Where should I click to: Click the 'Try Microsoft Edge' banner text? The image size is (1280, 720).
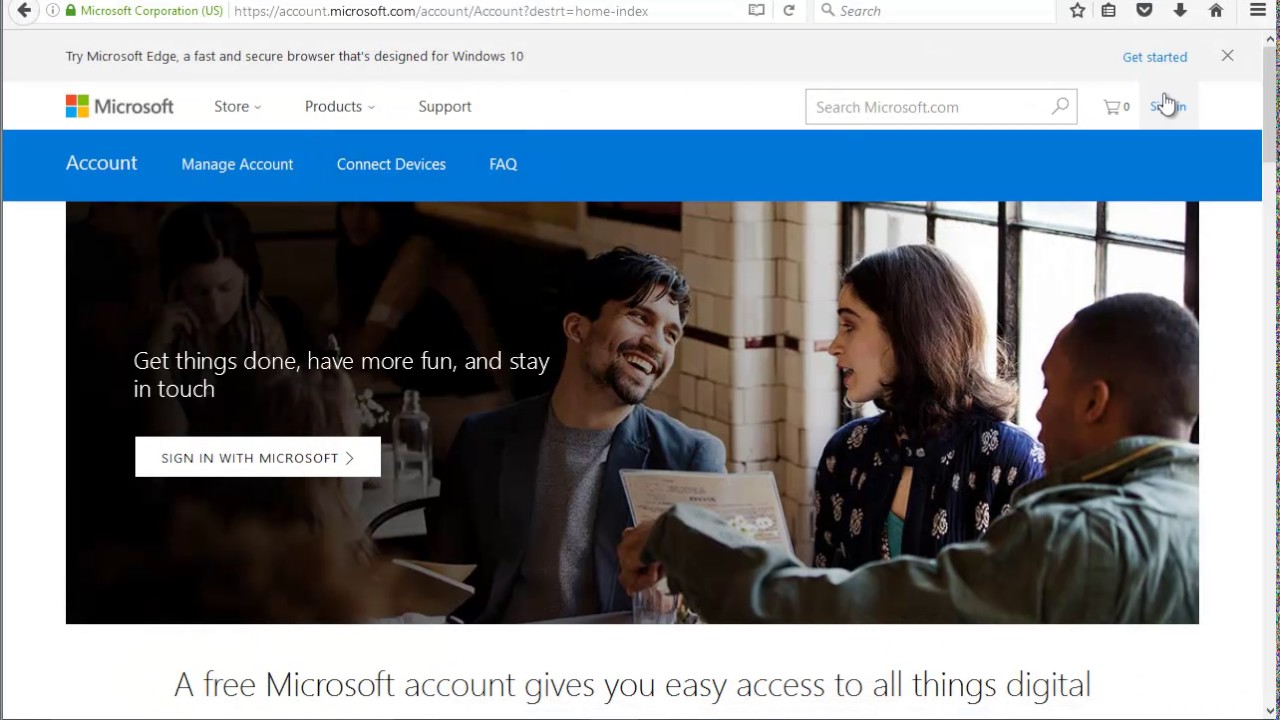(294, 56)
